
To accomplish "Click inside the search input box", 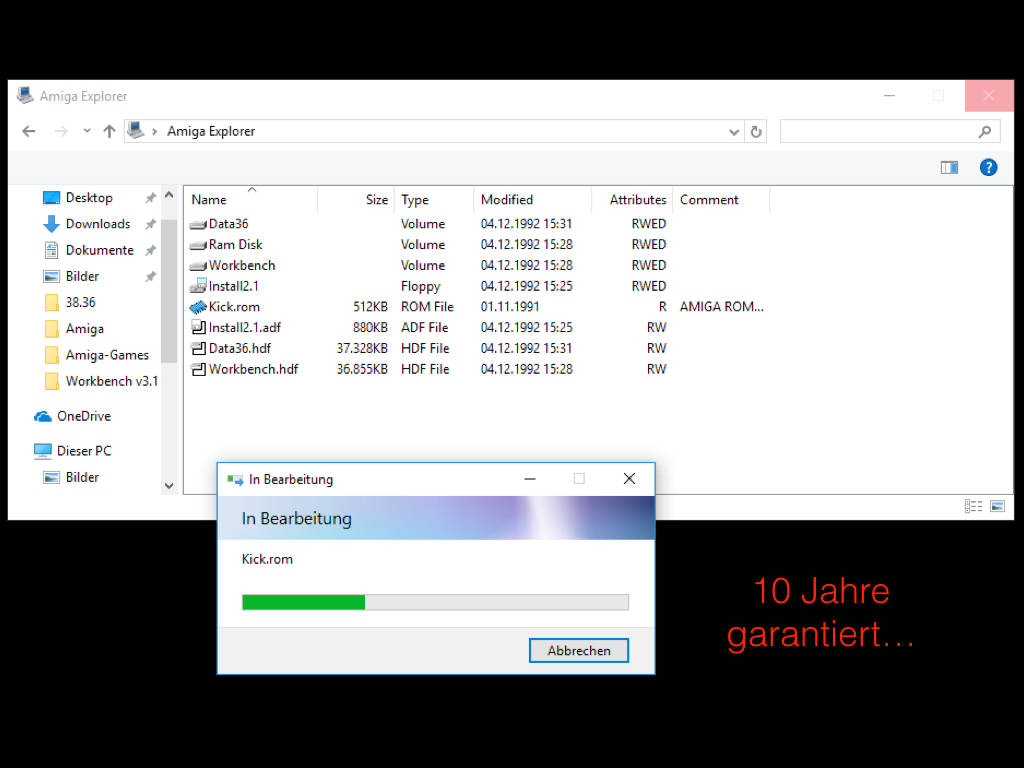I will coord(877,132).
